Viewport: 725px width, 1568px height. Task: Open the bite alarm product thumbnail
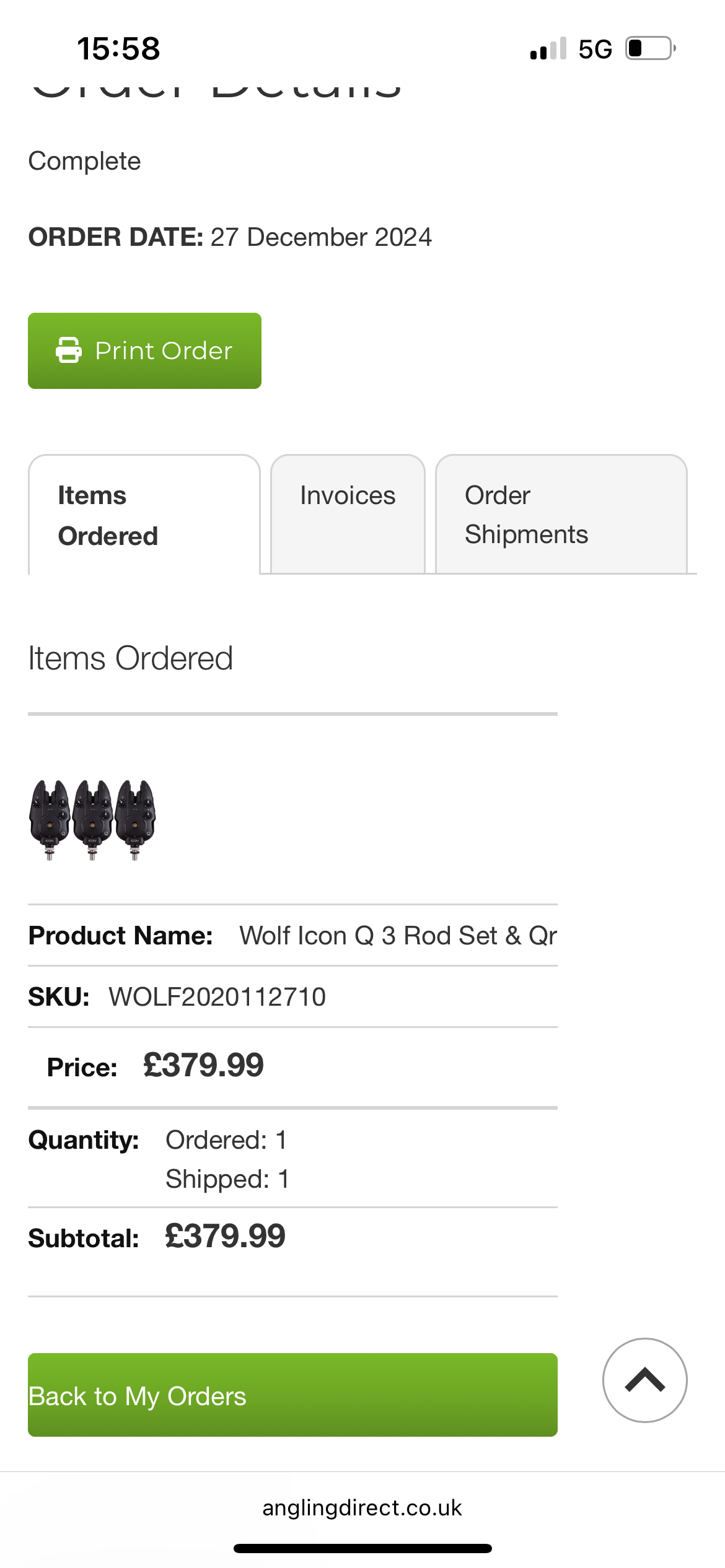[x=92, y=819]
